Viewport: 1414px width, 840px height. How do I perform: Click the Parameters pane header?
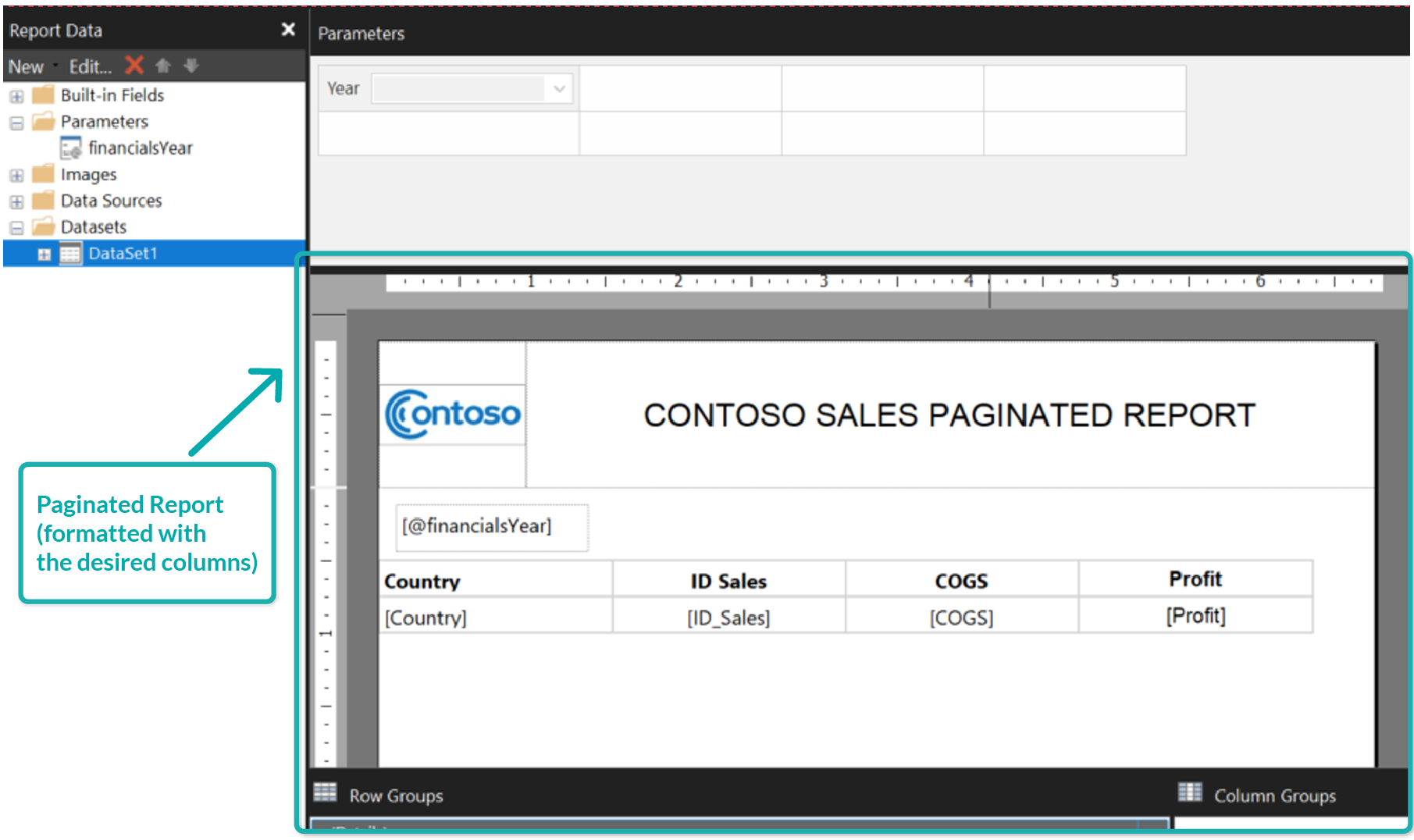(362, 34)
